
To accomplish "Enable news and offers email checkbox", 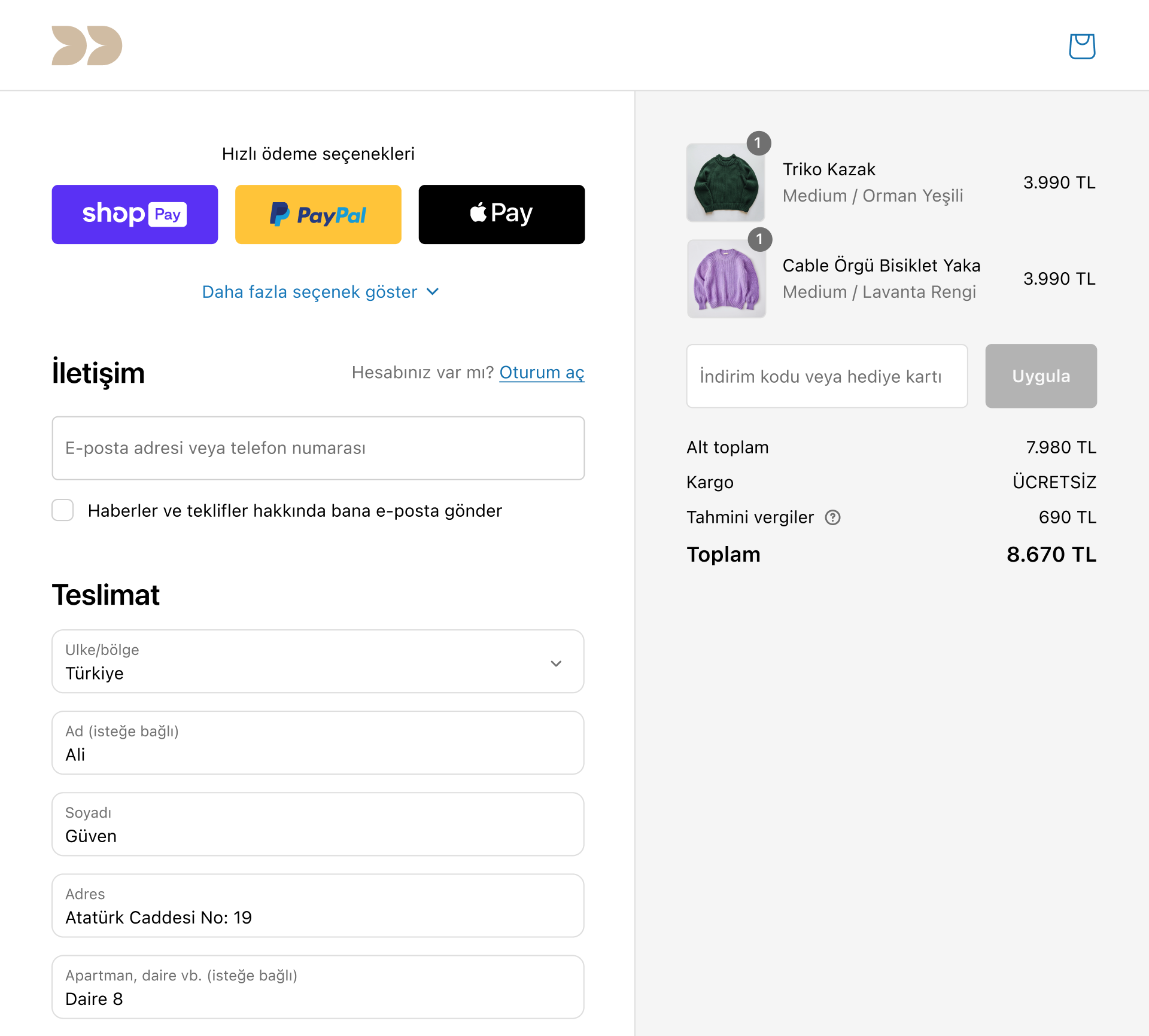I will (x=63, y=510).
